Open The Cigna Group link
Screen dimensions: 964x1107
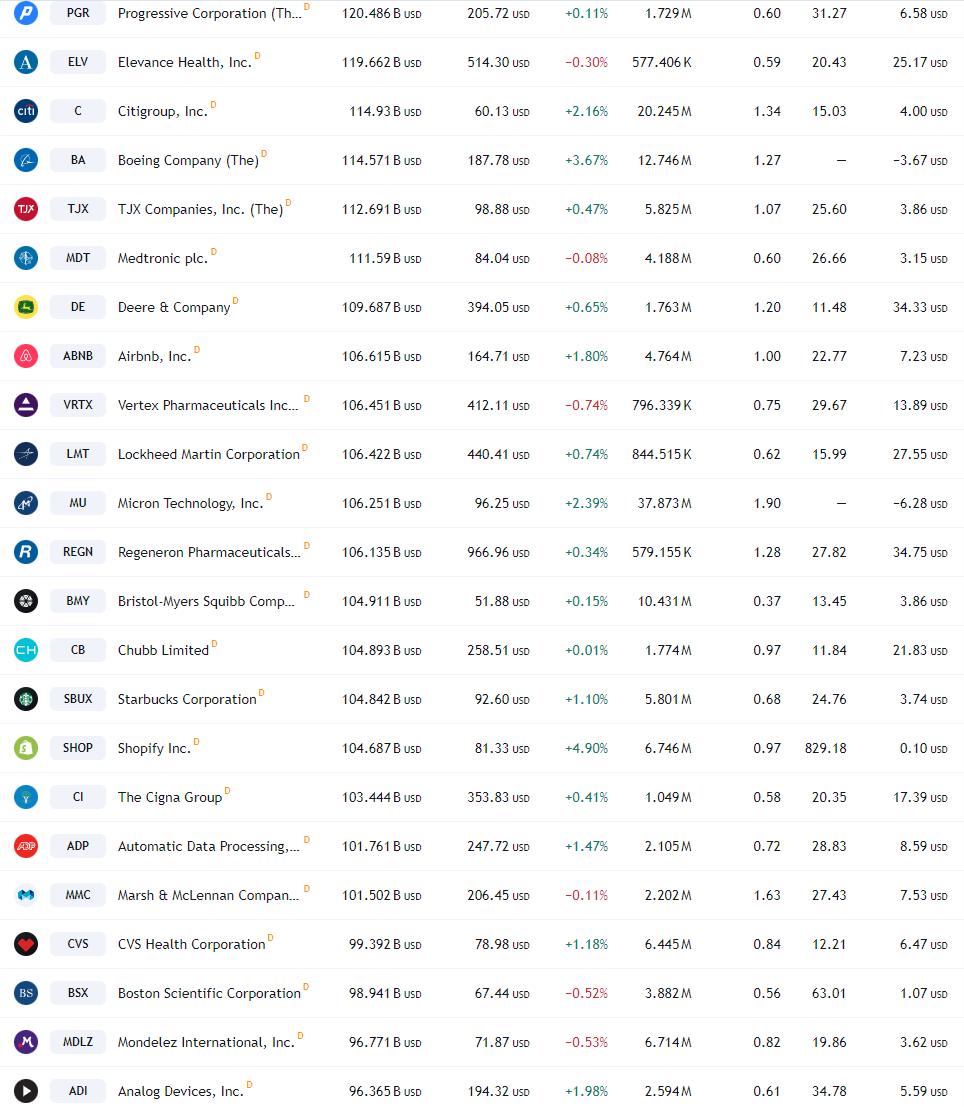click(x=169, y=798)
